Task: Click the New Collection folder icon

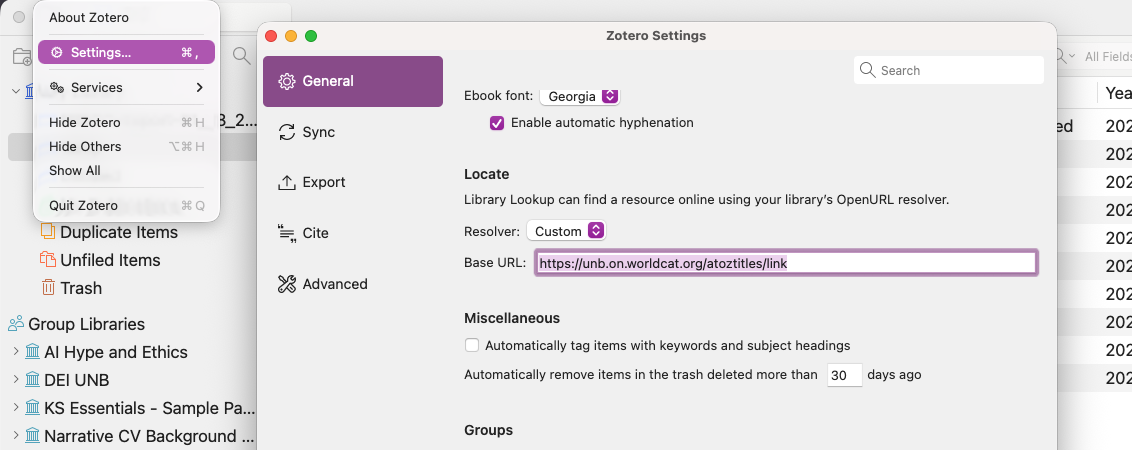Action: pos(22,56)
